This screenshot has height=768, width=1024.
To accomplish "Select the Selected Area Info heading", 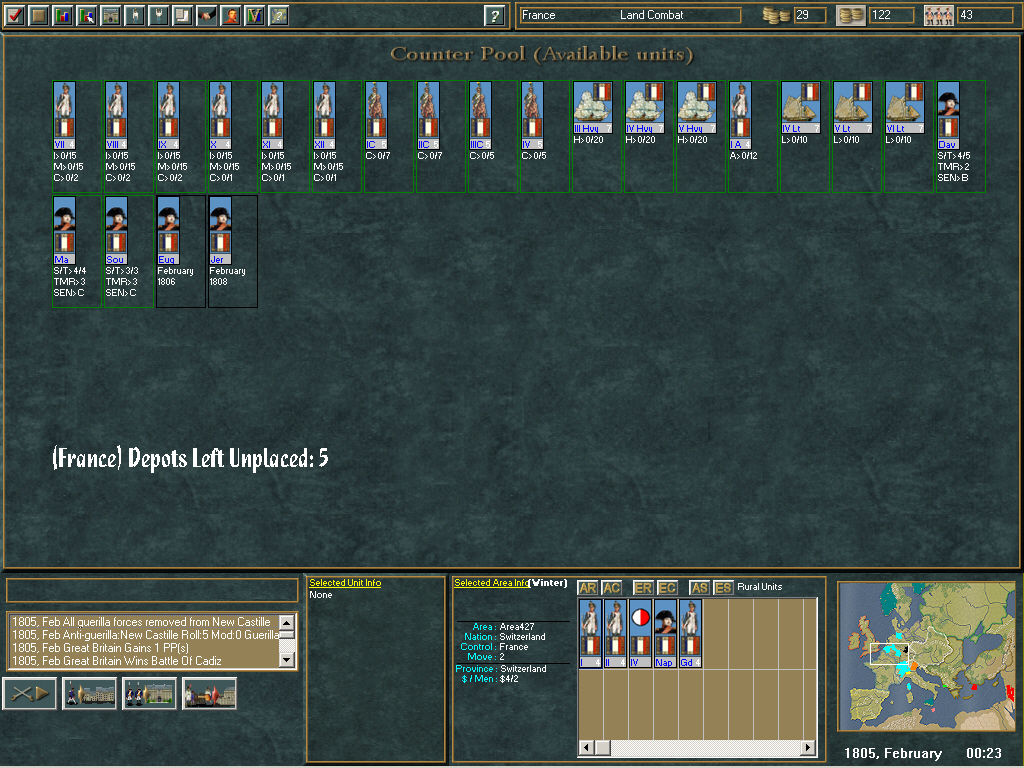I will click(490, 583).
